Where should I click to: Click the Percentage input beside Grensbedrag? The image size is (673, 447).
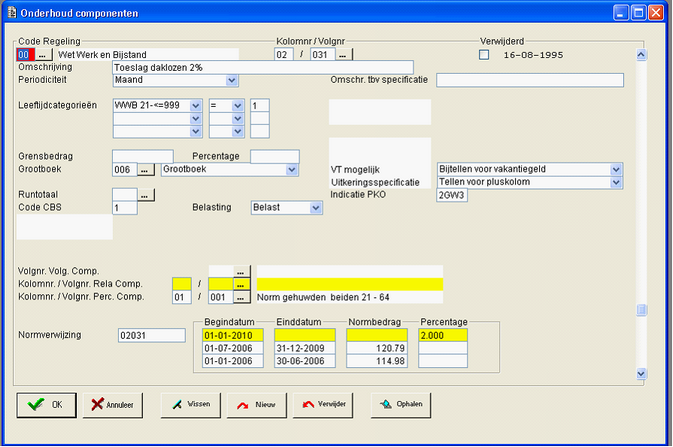[x=275, y=156]
